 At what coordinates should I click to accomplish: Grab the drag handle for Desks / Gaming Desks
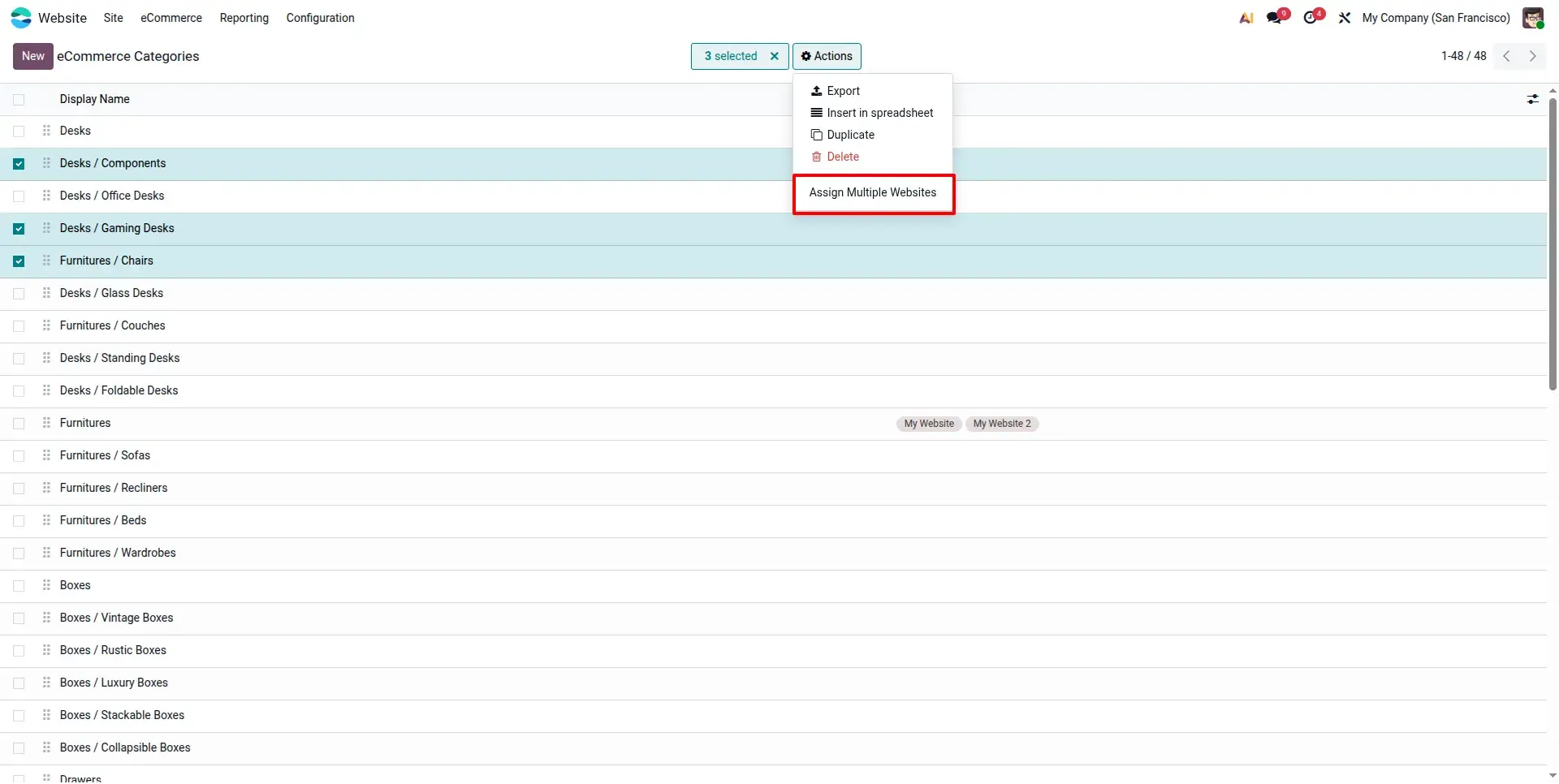[x=46, y=228]
